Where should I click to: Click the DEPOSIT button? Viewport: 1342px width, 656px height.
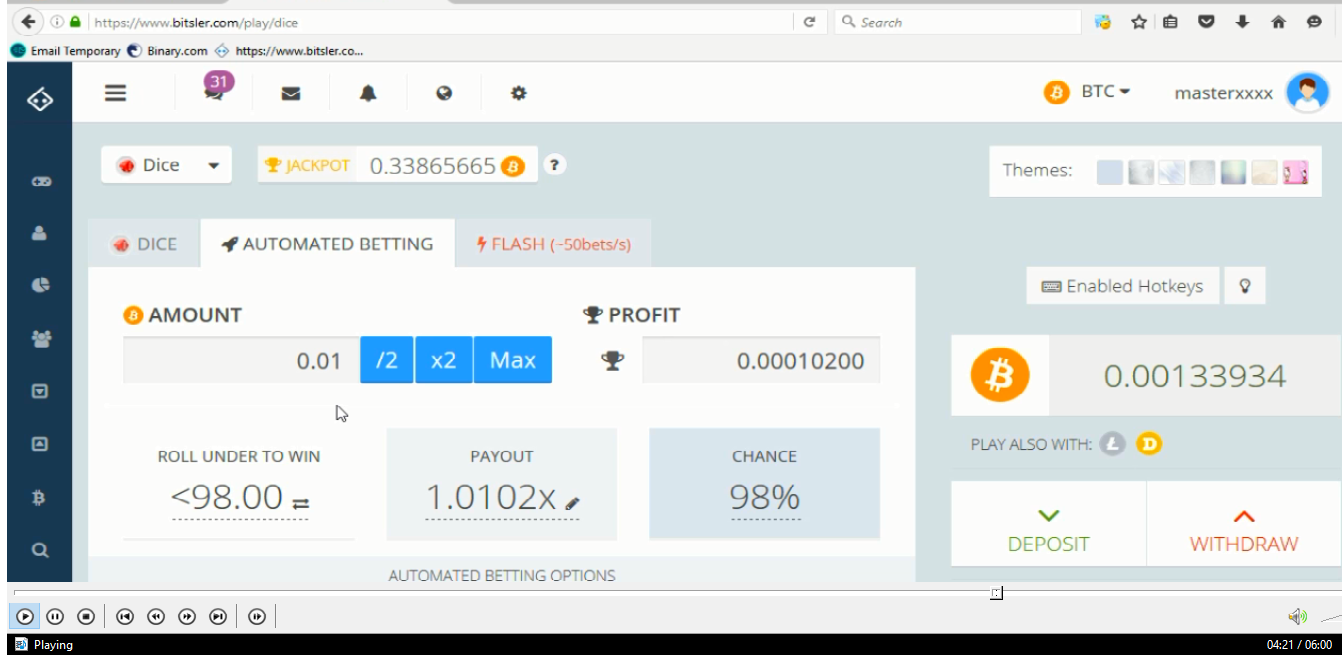pyautogui.click(x=1048, y=524)
